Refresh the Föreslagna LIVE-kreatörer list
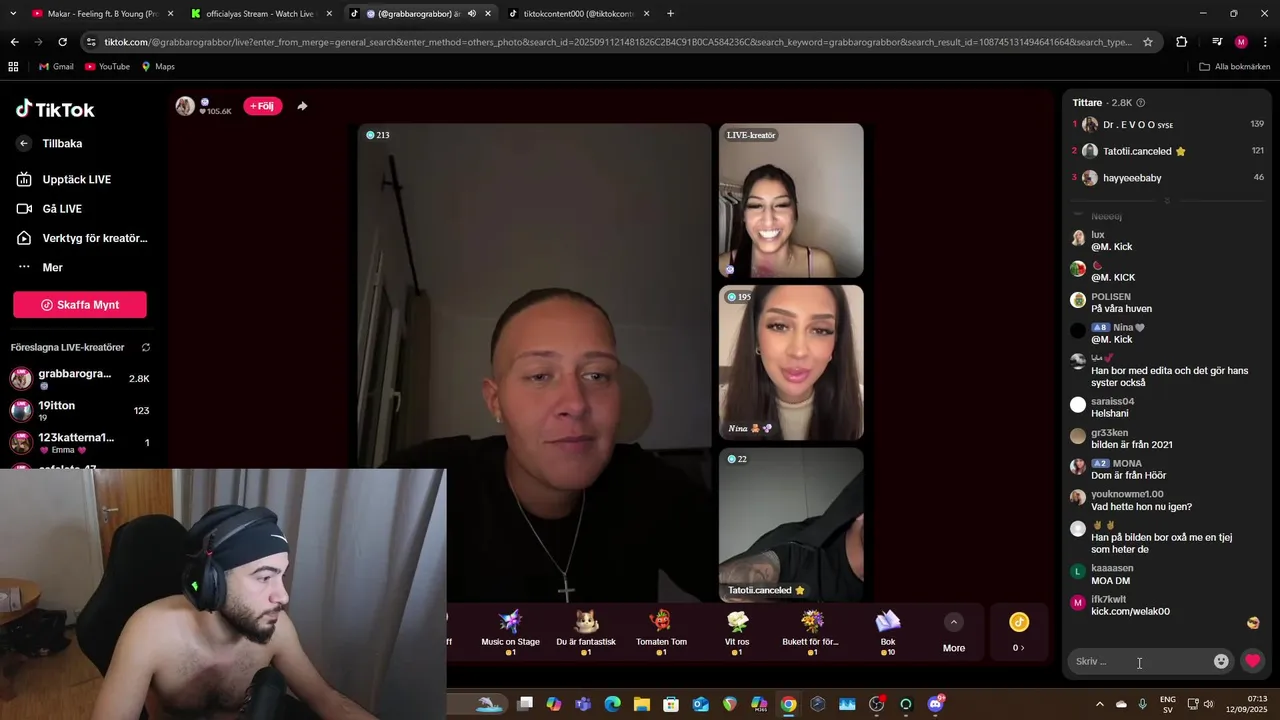 pos(146,348)
